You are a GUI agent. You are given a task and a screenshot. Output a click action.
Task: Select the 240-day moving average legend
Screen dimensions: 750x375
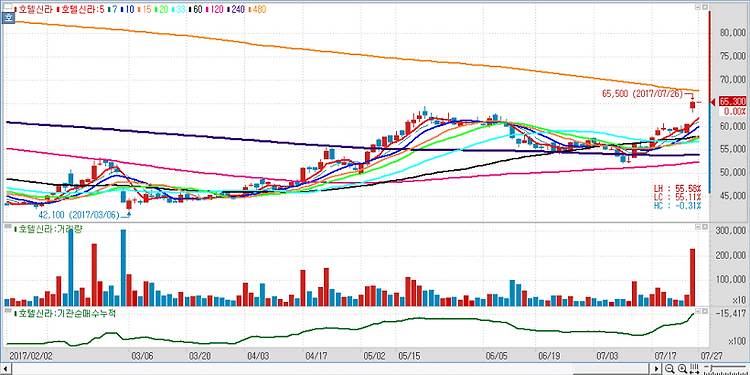coord(236,9)
